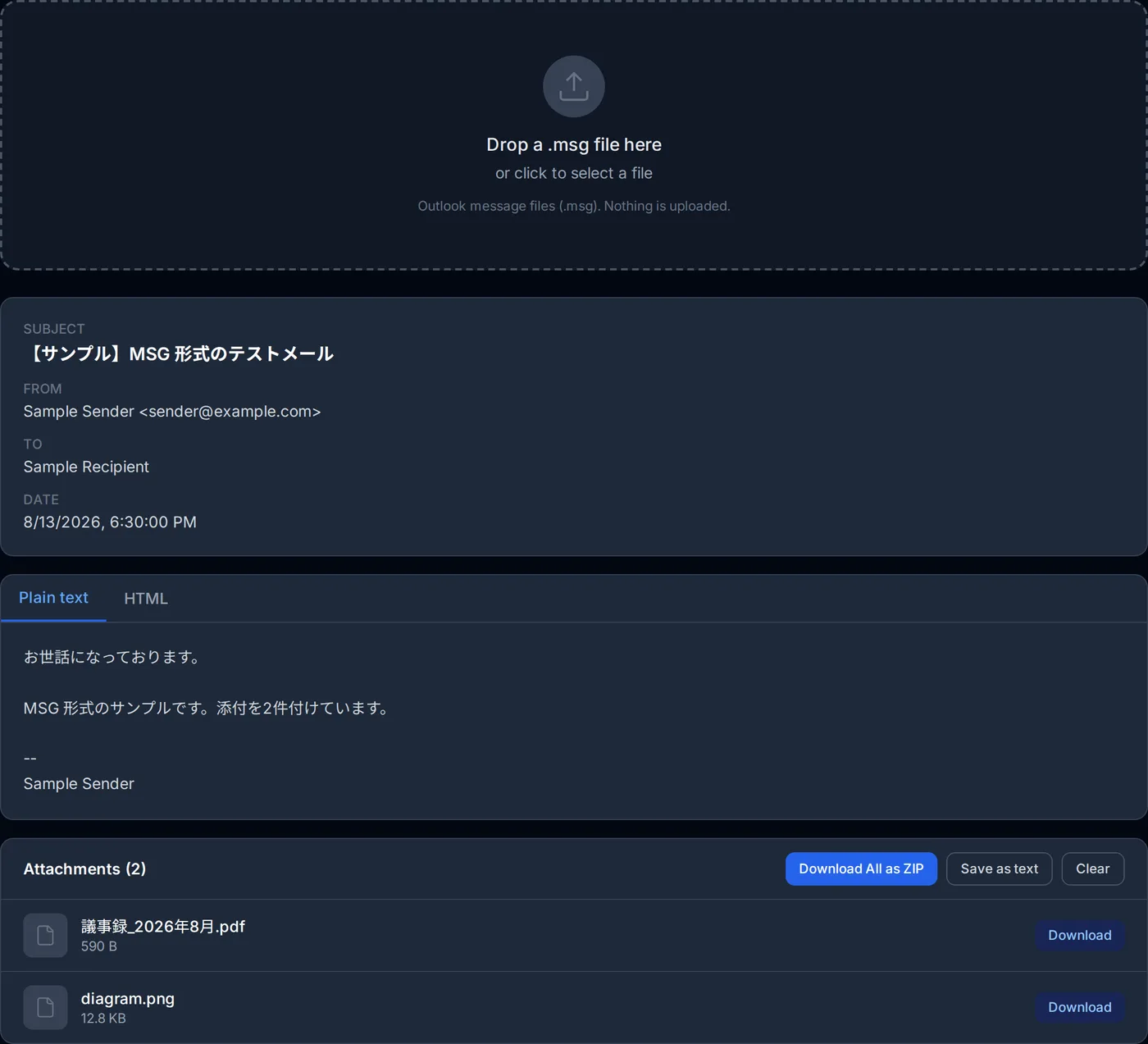Screen dimensions: 1148x1044
Task: Click the 'Drop a .msg file here' heading
Action: [x=574, y=144]
